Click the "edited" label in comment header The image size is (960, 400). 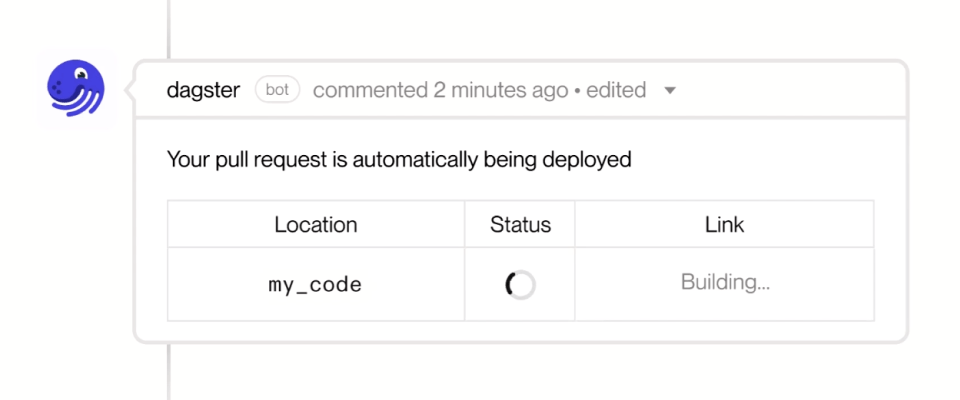[x=616, y=90]
